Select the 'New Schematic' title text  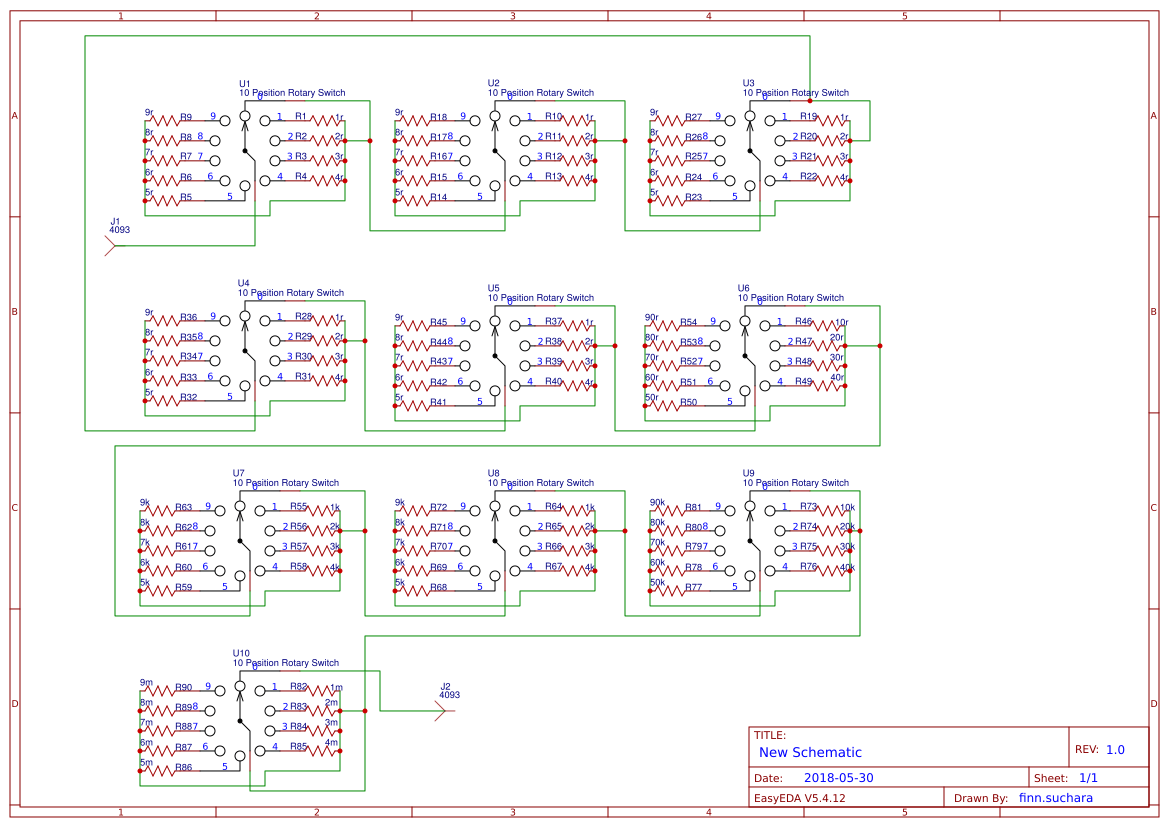click(810, 752)
